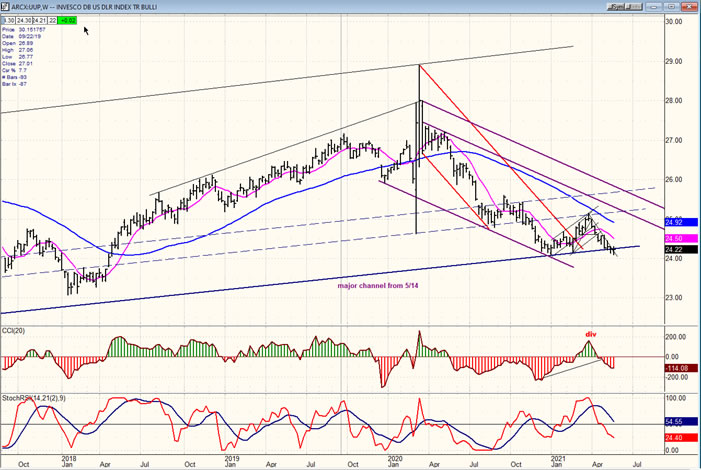Image resolution: width=701 pixels, height=470 pixels.
Task: Select the 24.21 quote field
Action: [40, 21]
